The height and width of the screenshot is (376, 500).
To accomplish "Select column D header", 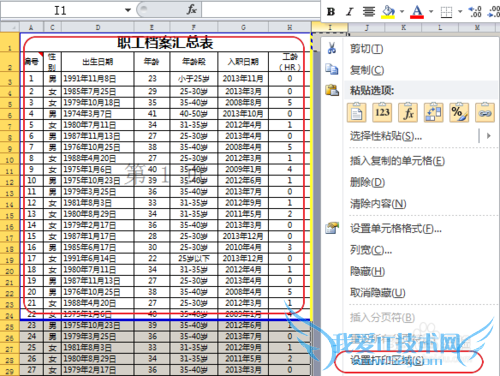I will point(98,27).
